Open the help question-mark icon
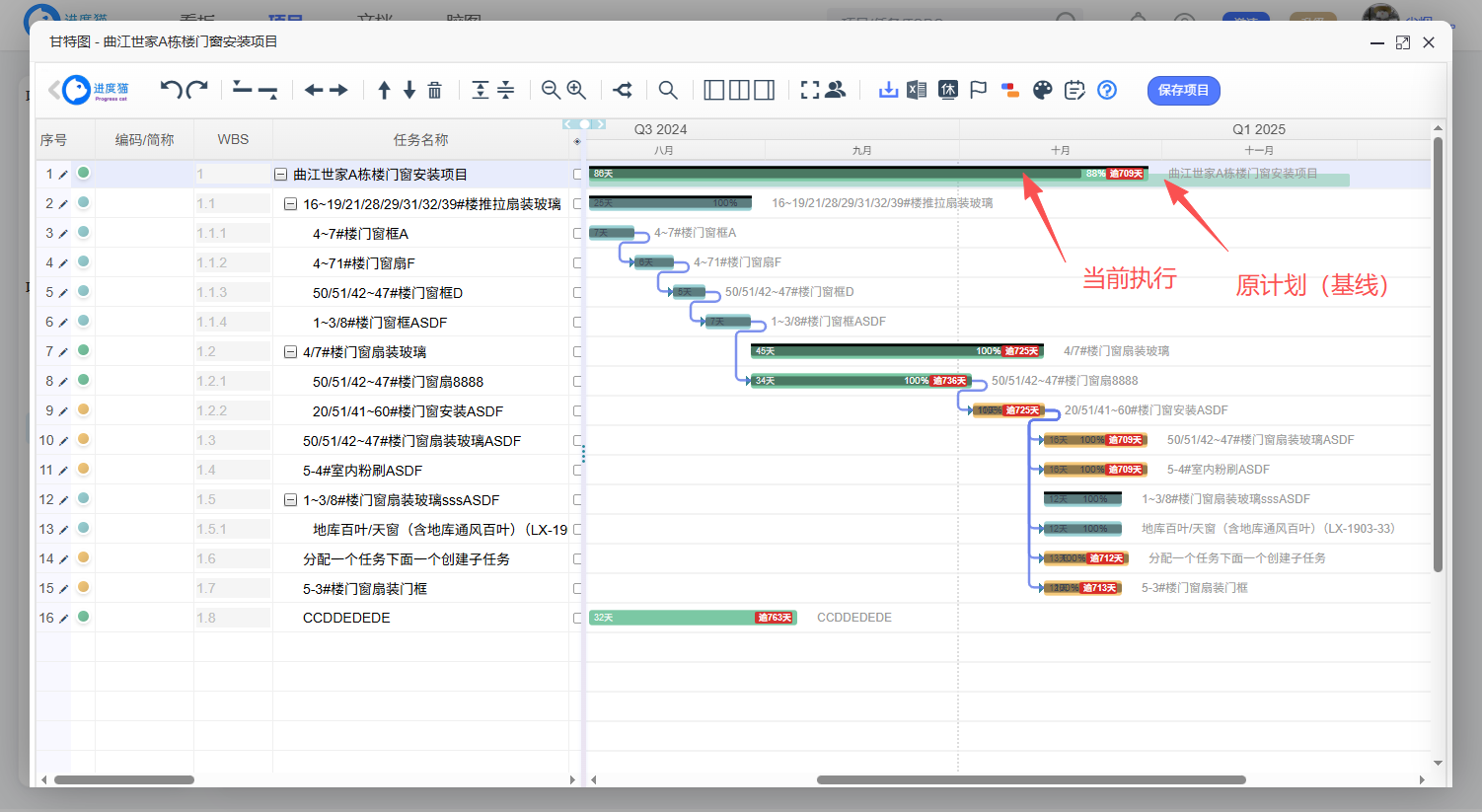 tap(1107, 90)
